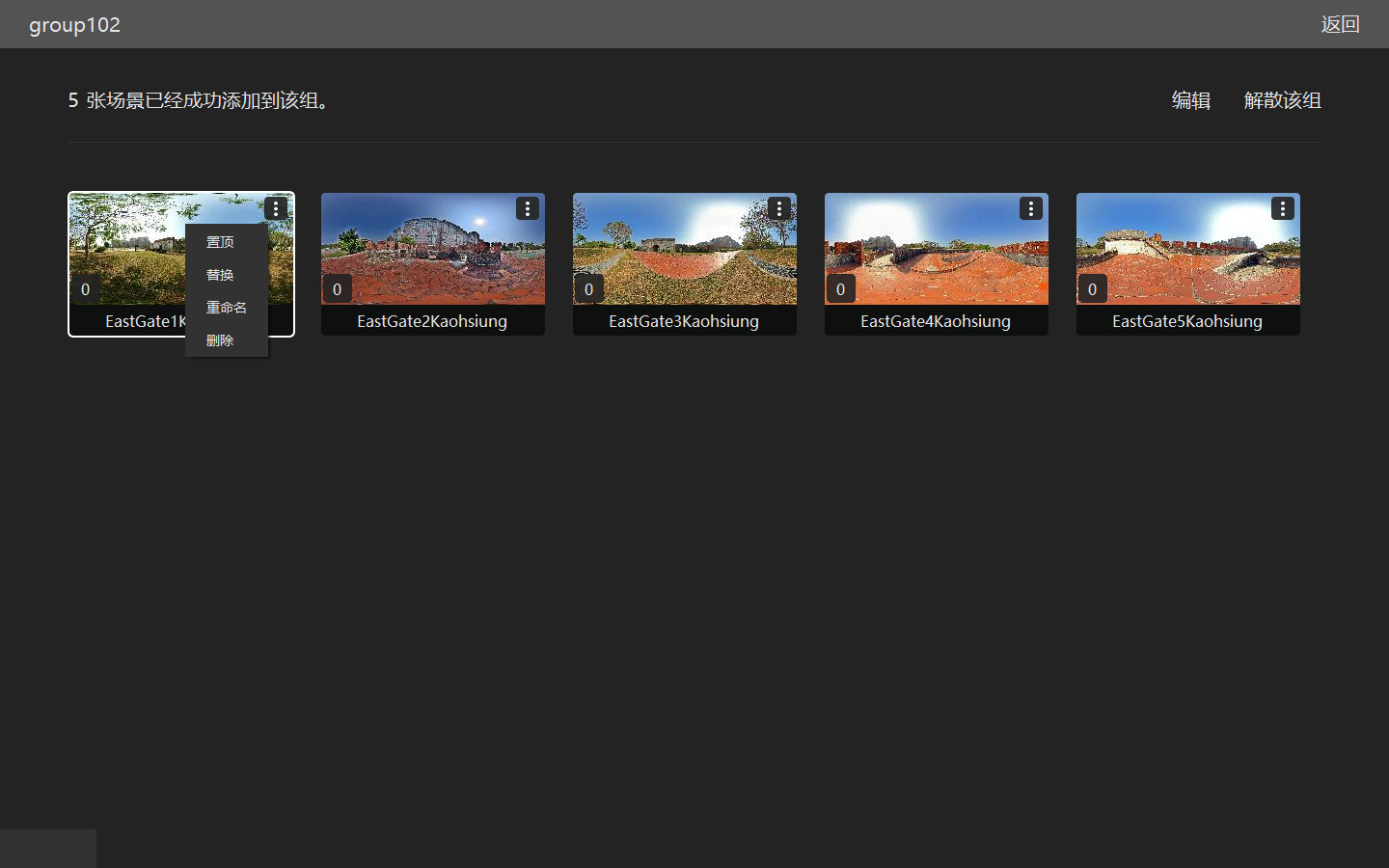Click the 编辑 button
This screenshot has width=1389, height=868.
click(1190, 100)
